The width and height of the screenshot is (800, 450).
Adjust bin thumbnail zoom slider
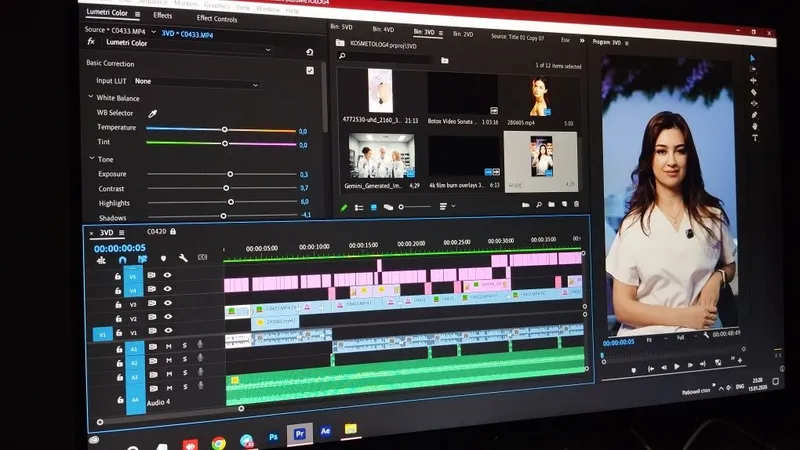(x=401, y=207)
